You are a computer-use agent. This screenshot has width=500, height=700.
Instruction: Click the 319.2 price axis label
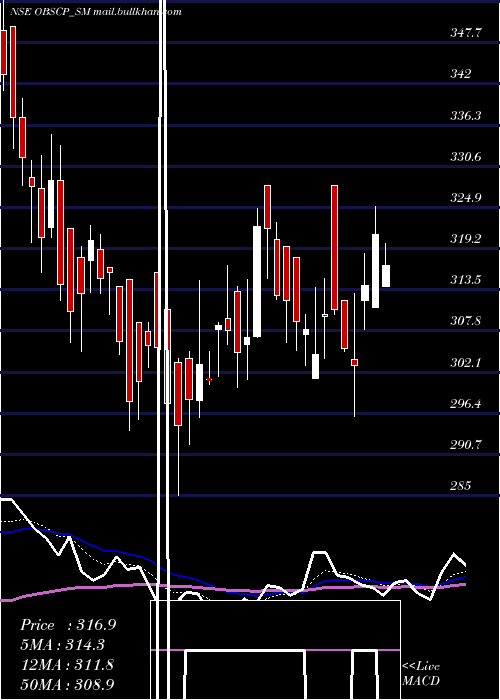(x=466, y=239)
